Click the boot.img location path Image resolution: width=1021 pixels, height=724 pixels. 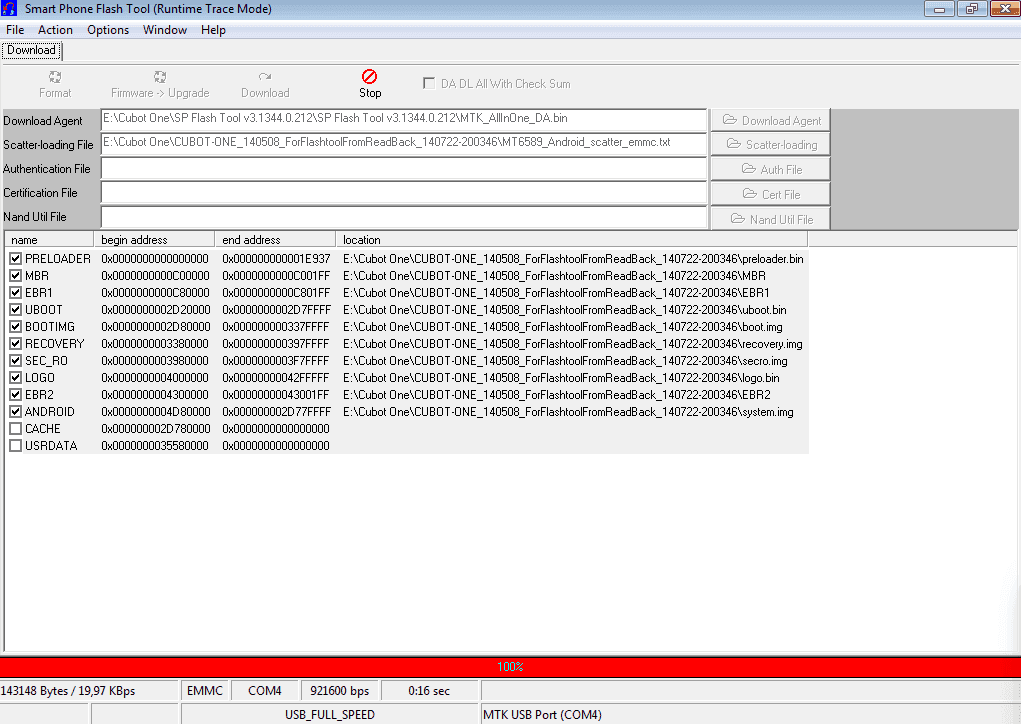[563, 327]
